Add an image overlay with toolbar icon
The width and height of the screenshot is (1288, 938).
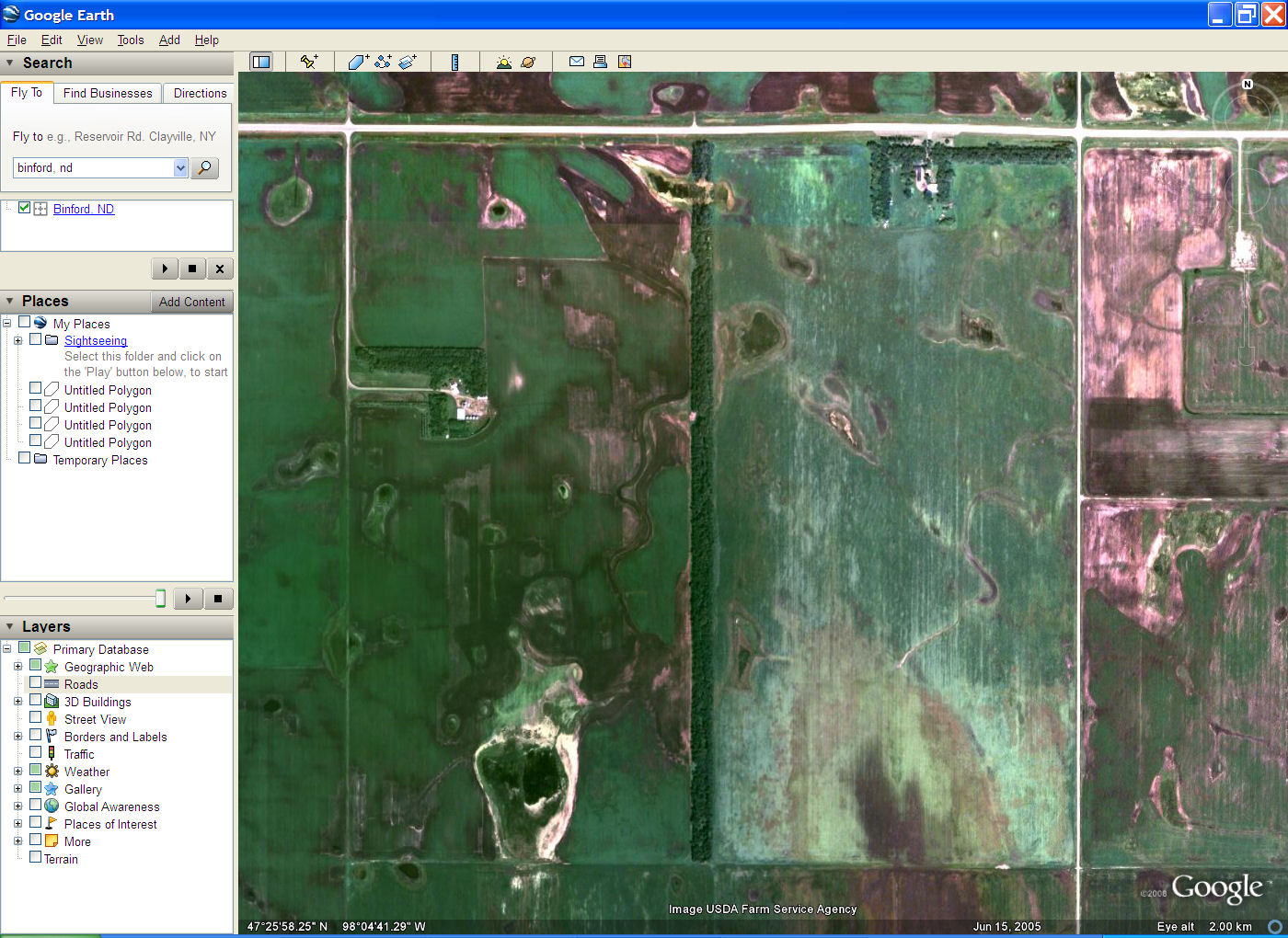[408, 62]
